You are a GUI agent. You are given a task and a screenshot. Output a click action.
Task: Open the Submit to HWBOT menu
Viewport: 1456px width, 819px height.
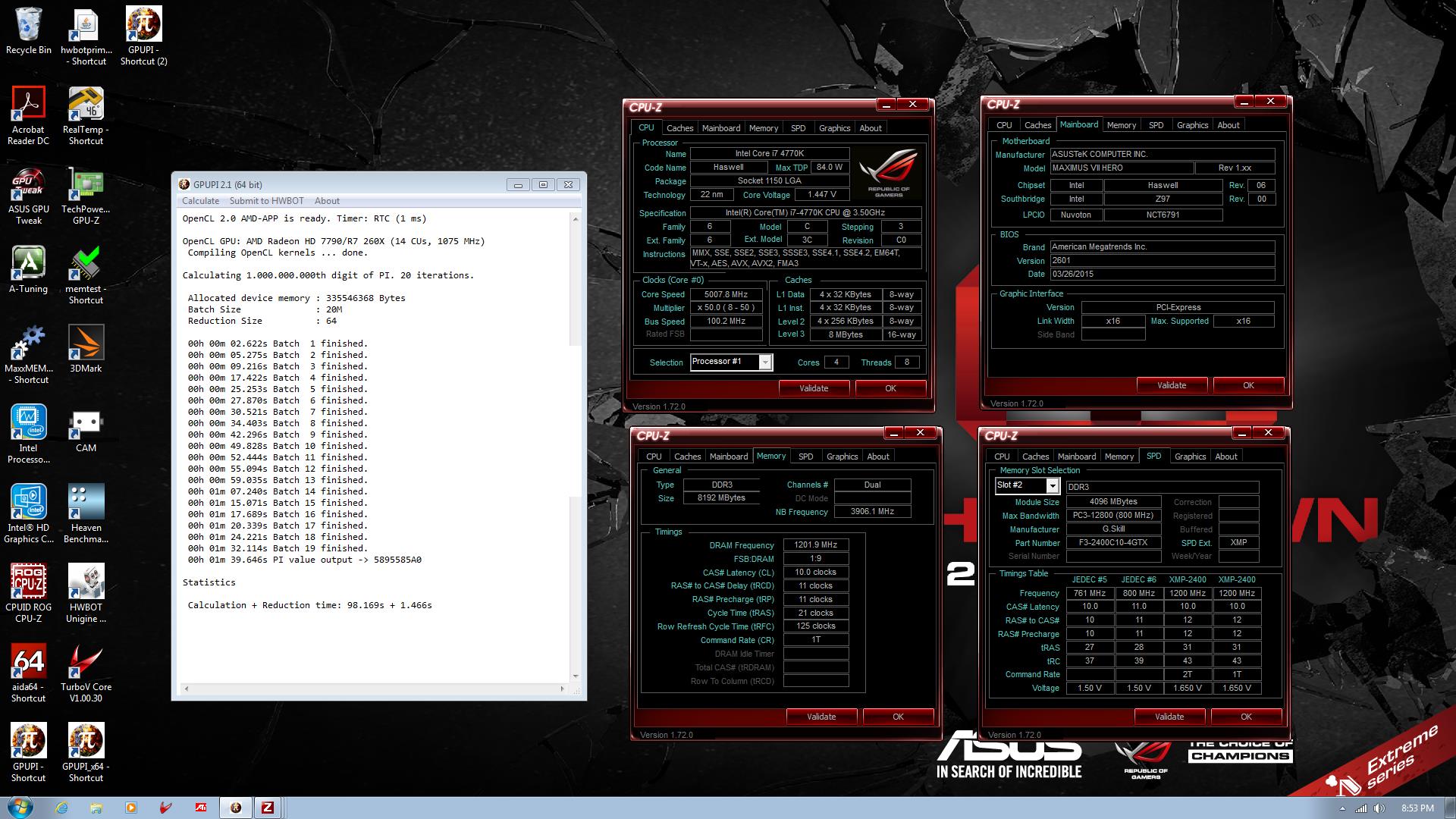click(x=267, y=201)
